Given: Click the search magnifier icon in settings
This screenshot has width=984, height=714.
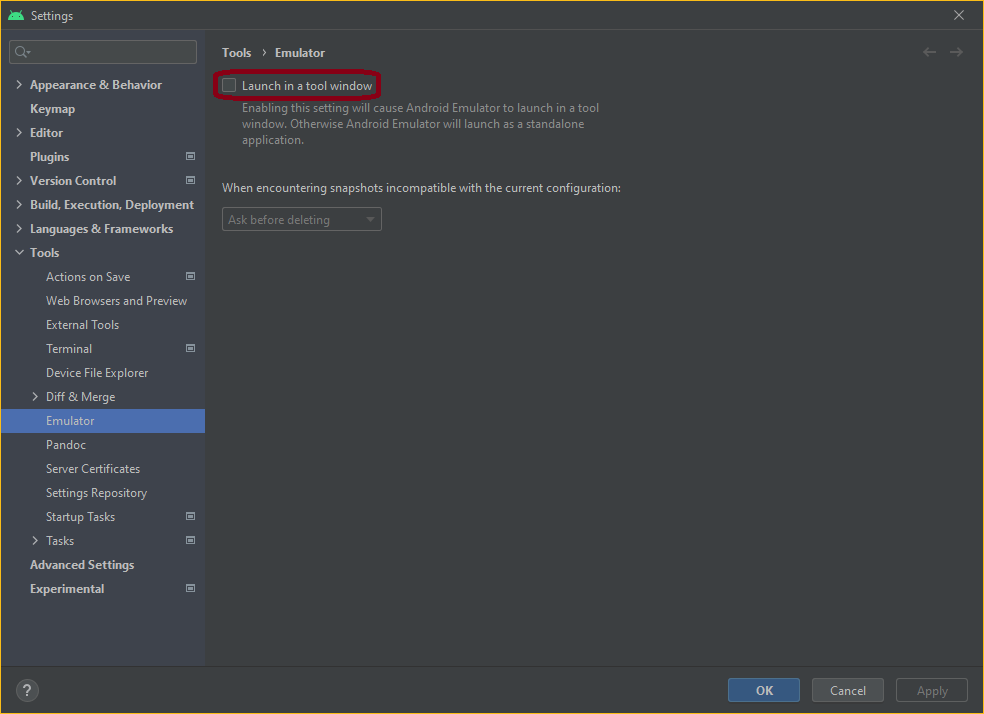Looking at the screenshot, I should point(22,52).
